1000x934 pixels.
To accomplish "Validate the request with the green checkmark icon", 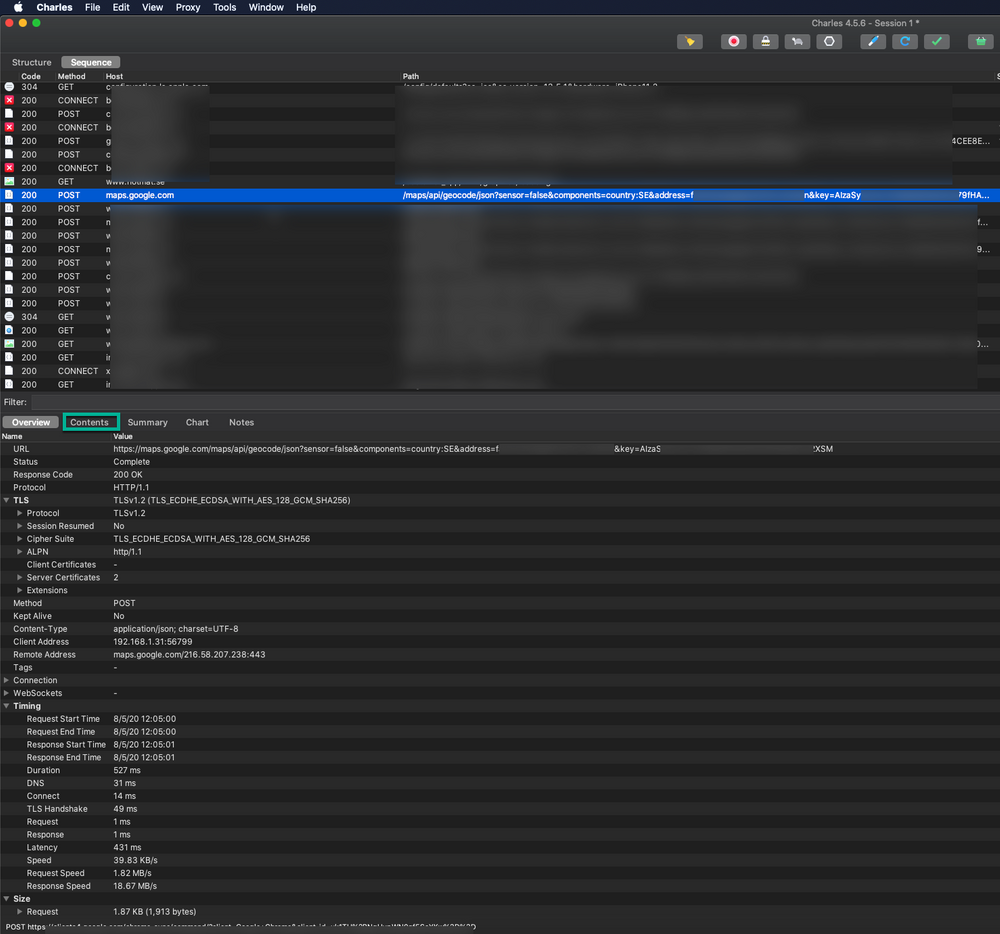I will (x=938, y=41).
